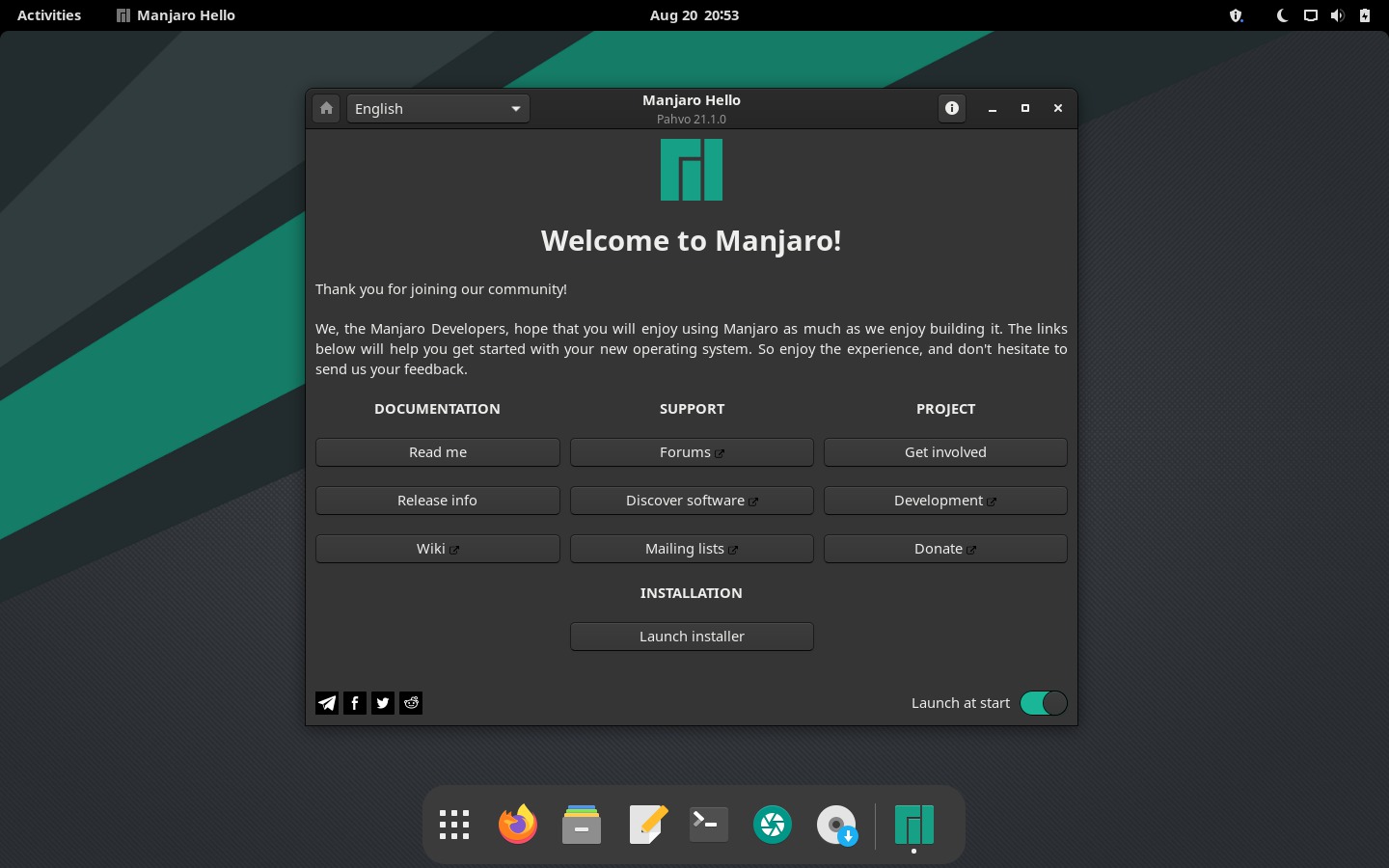
Task: Click the SUPPORT section label
Action: (692, 409)
